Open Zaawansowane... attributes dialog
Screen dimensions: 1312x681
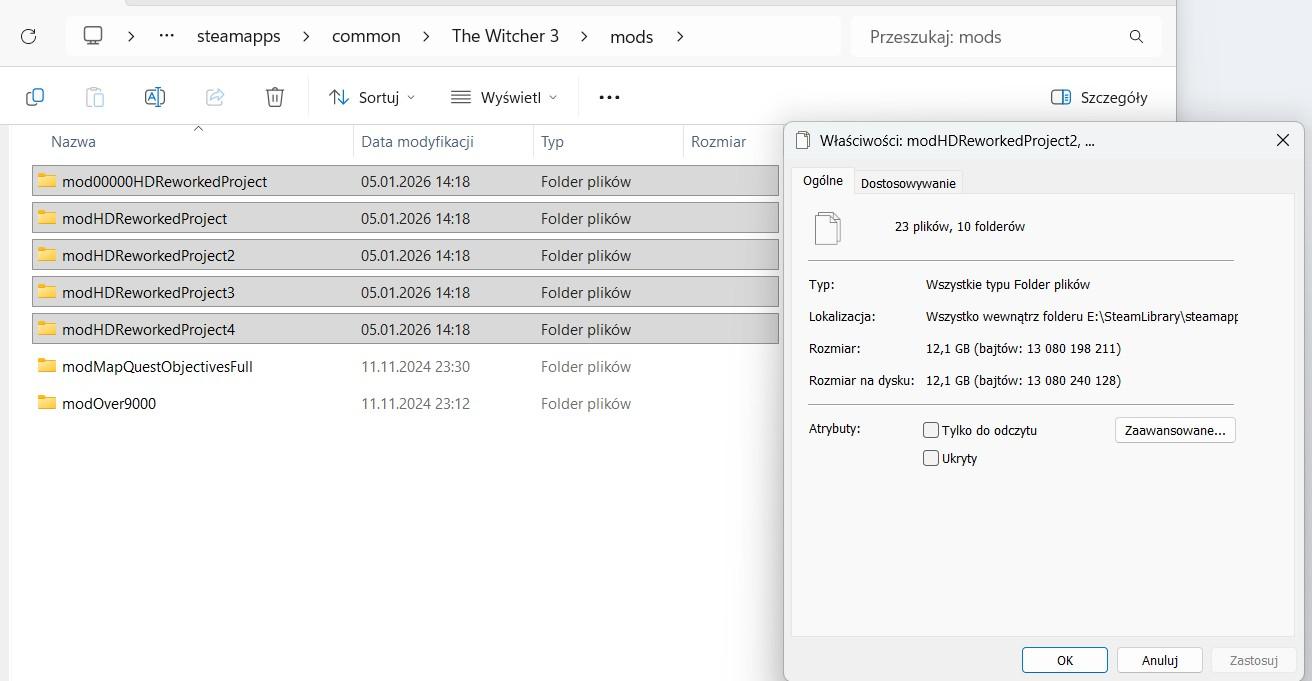coord(1175,430)
